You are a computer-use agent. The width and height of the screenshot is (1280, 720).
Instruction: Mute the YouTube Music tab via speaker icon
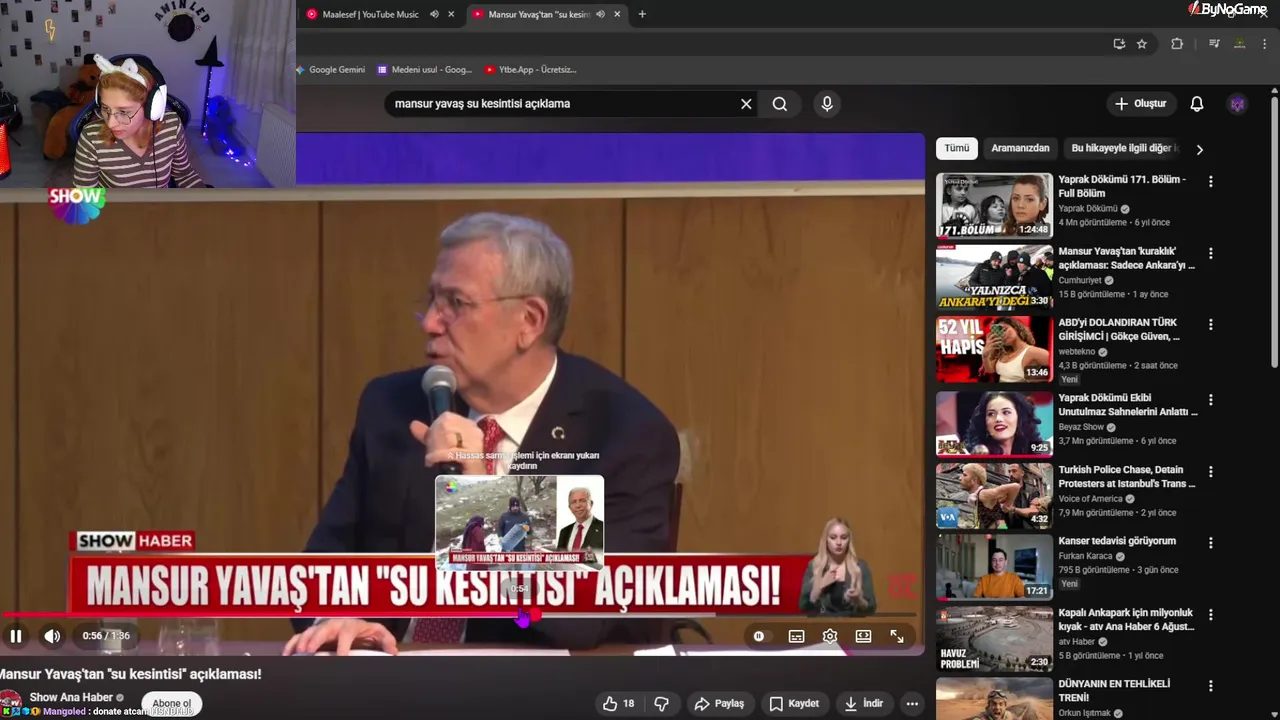coord(434,14)
